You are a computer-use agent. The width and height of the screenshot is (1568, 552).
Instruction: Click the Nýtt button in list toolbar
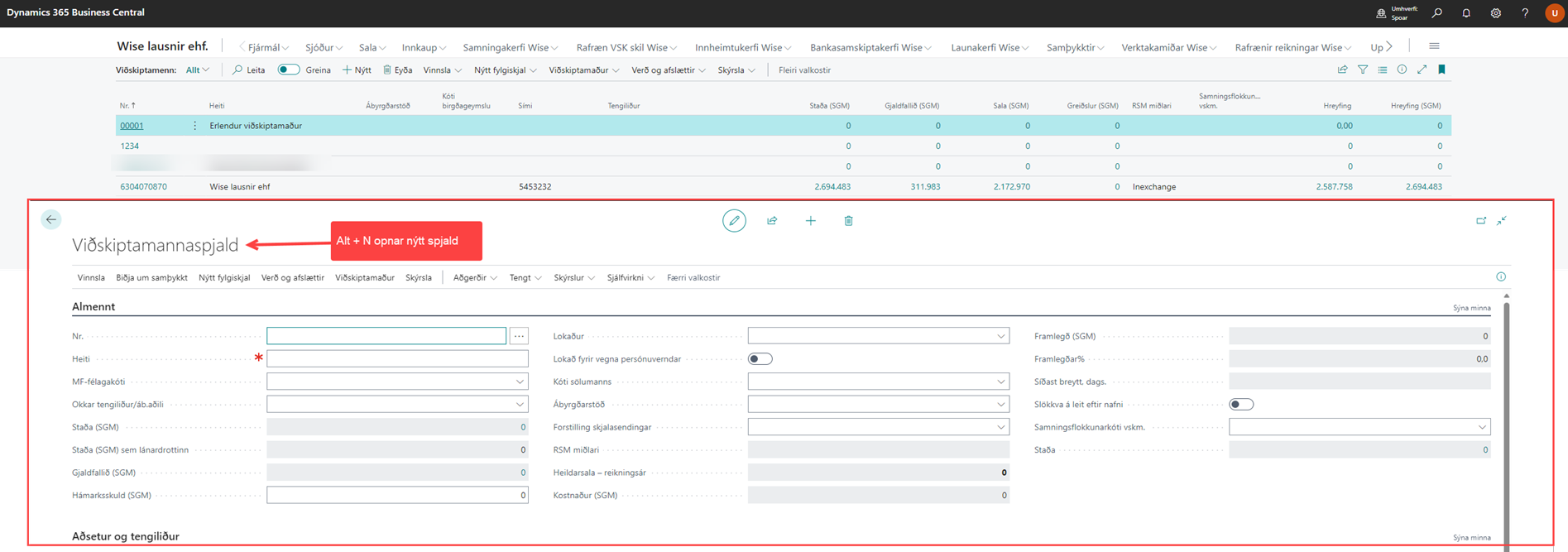[x=357, y=70]
